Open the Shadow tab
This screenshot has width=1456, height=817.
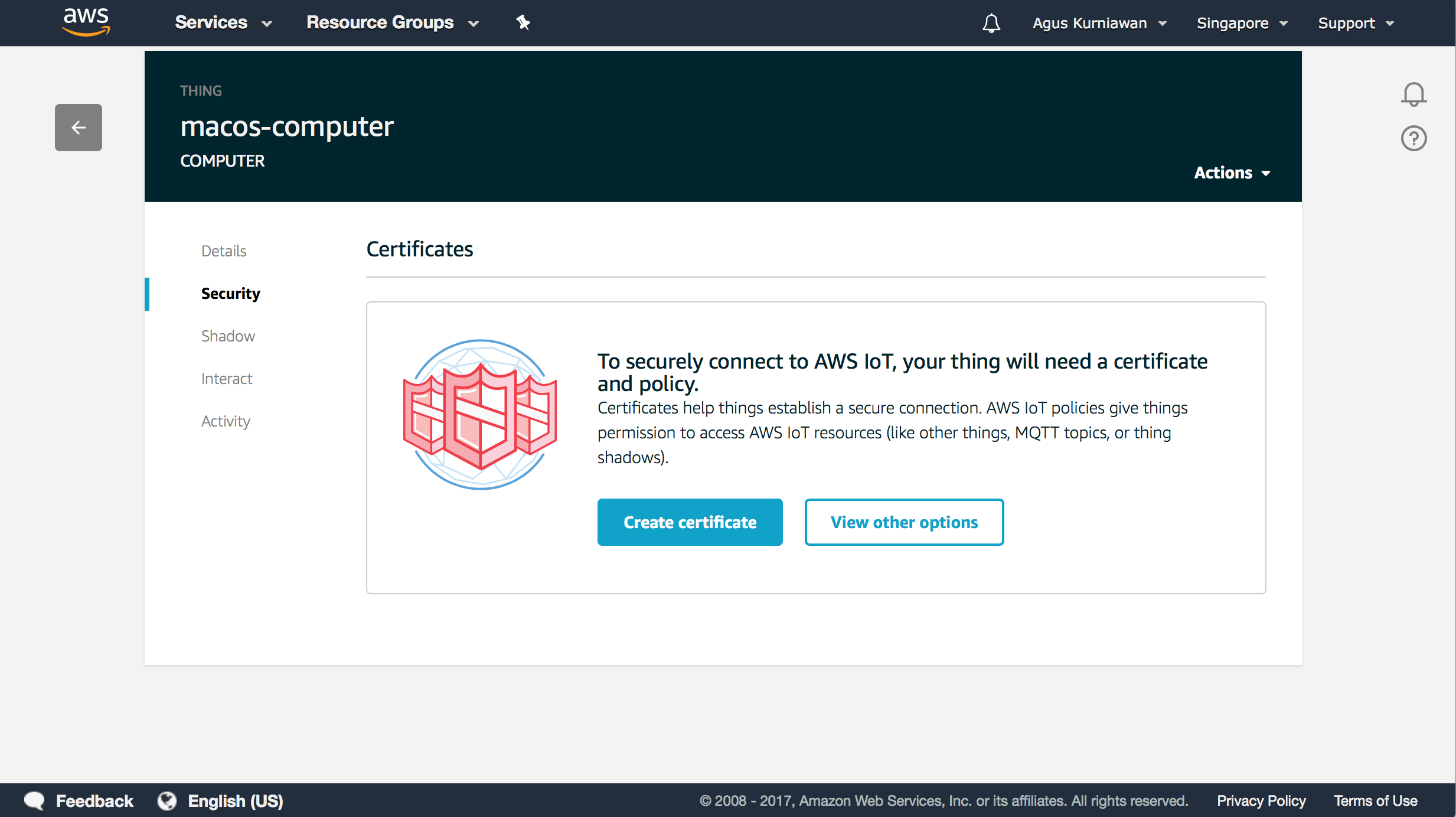click(x=228, y=336)
